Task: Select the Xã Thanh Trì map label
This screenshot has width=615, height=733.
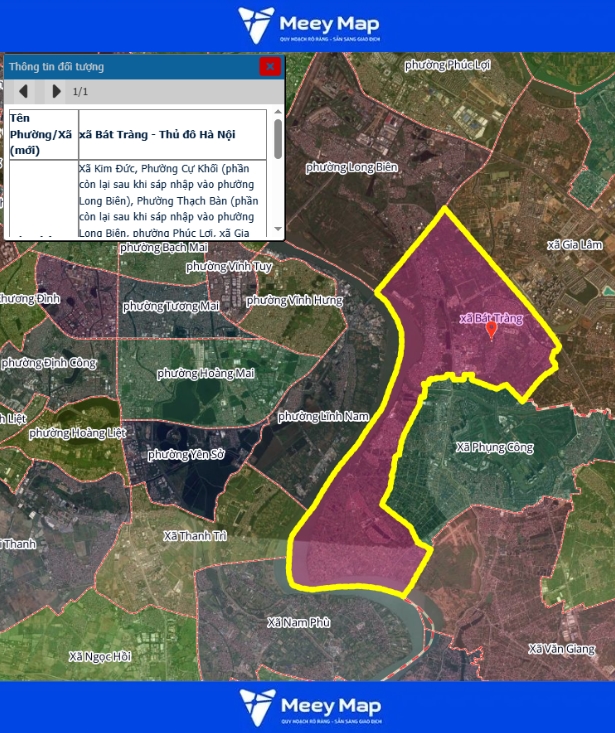Action: (x=195, y=537)
